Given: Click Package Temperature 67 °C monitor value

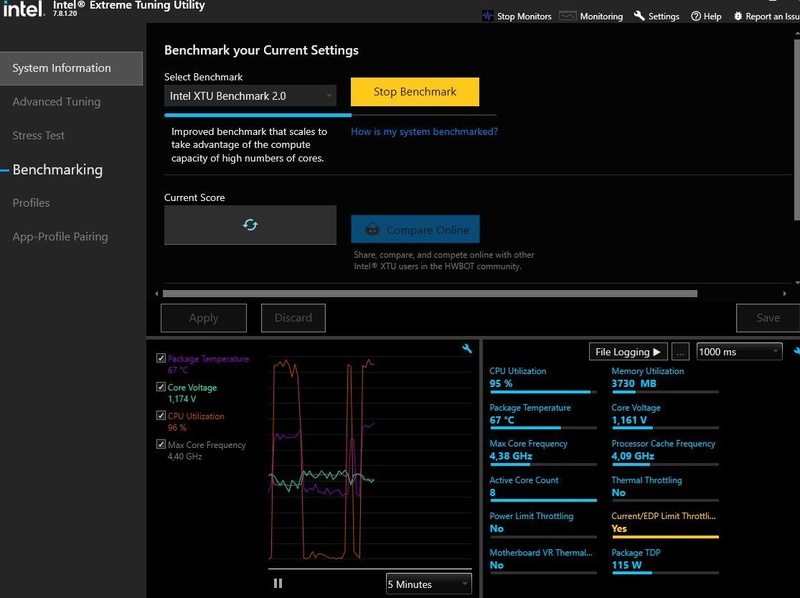Looking at the screenshot, I should pyautogui.click(x=502, y=420).
